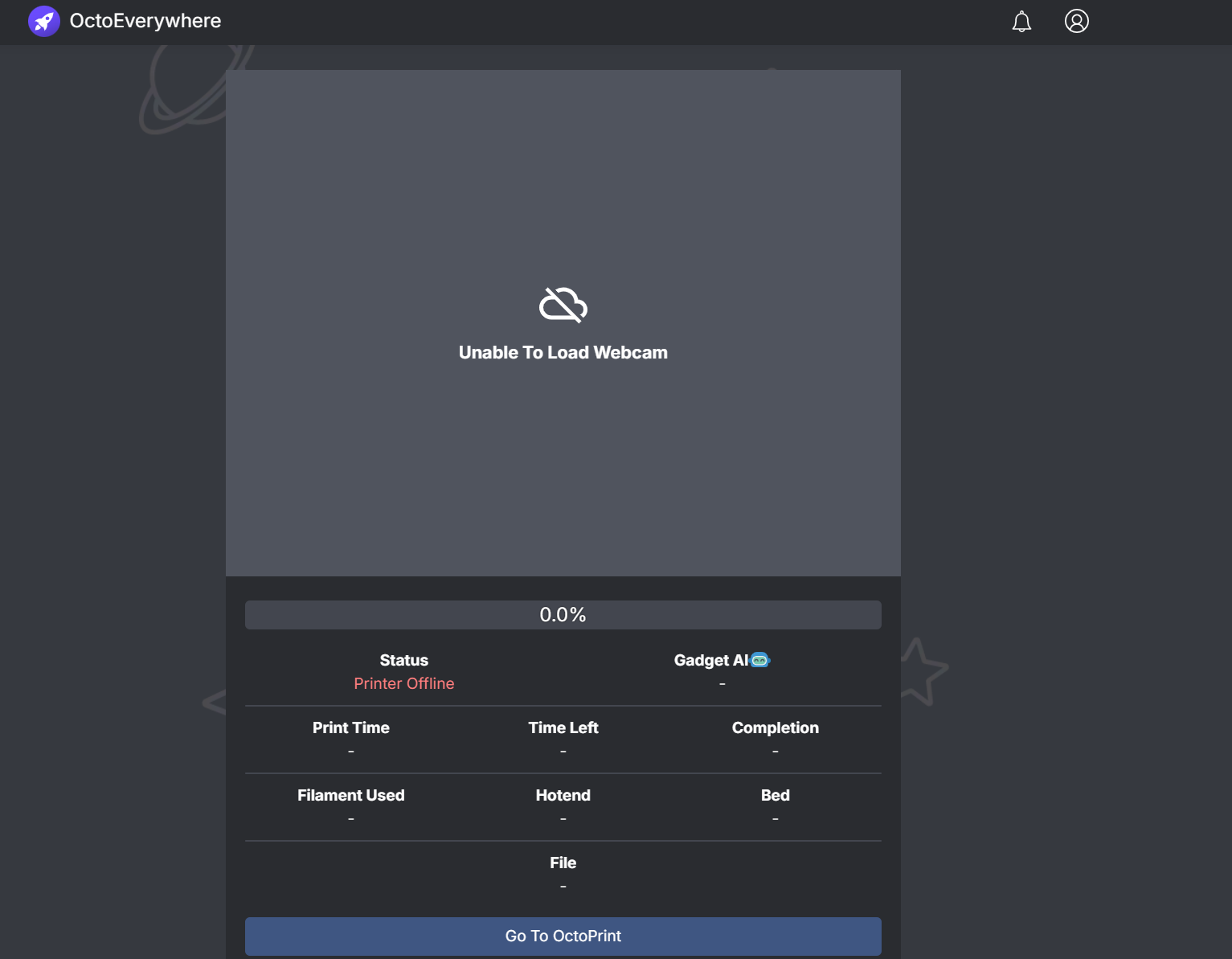Click the Gadget AI label
1232x959 pixels.
(711, 660)
